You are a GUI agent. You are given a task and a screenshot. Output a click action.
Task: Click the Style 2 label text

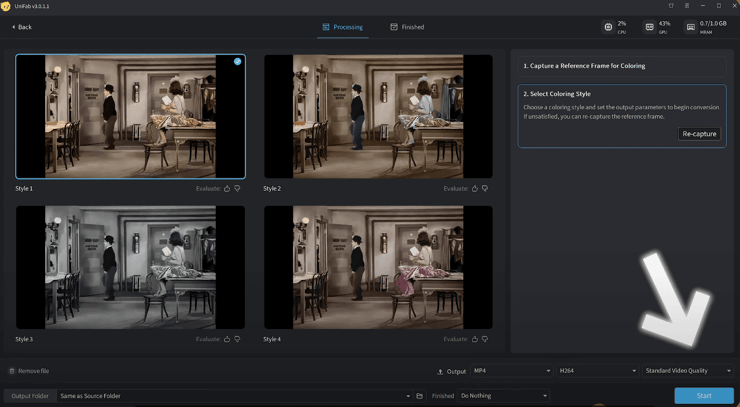[272, 188]
